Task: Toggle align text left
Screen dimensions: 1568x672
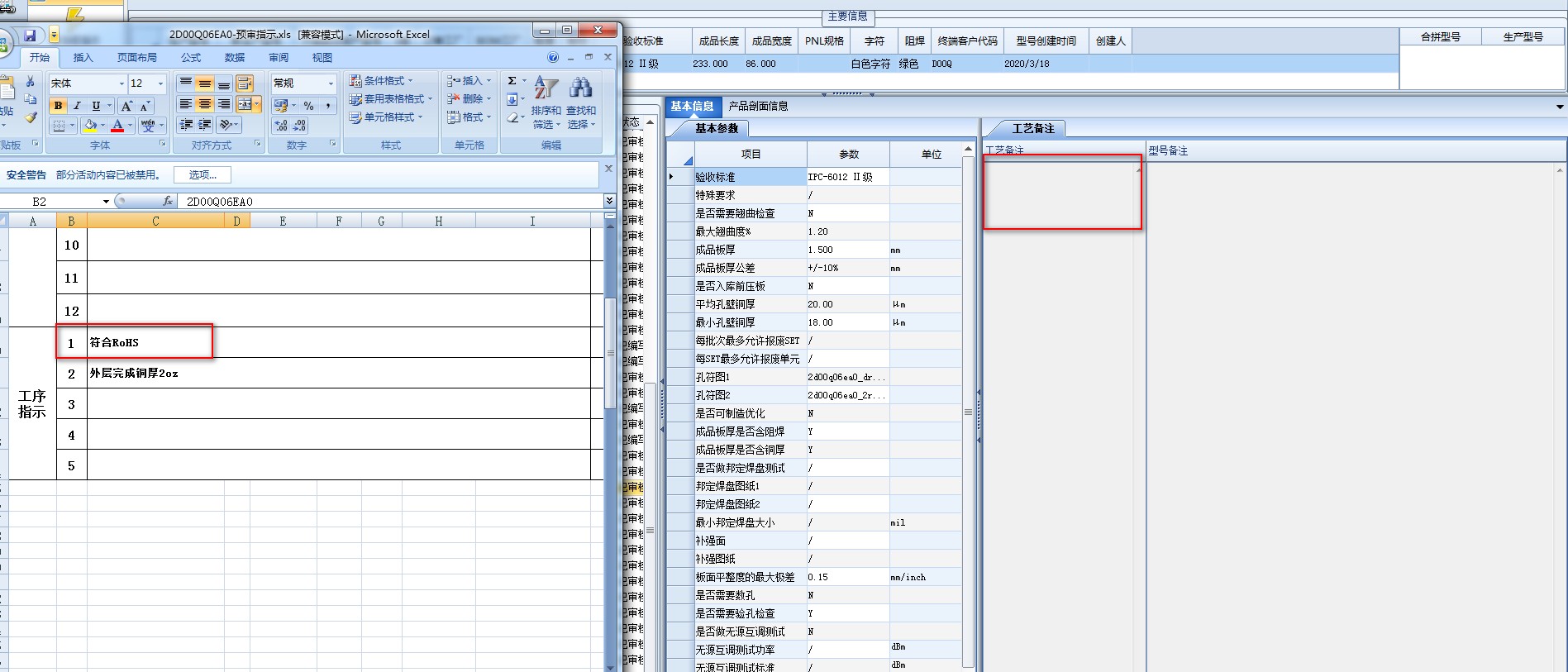Action: coord(186,104)
